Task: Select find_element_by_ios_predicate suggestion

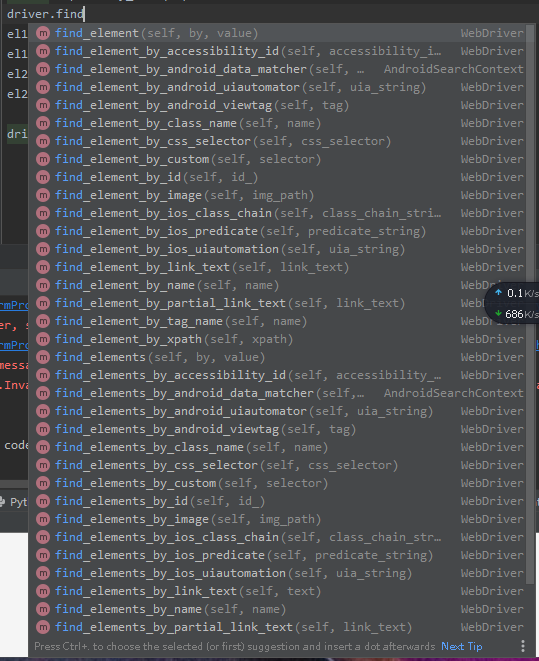Action: coord(277,231)
